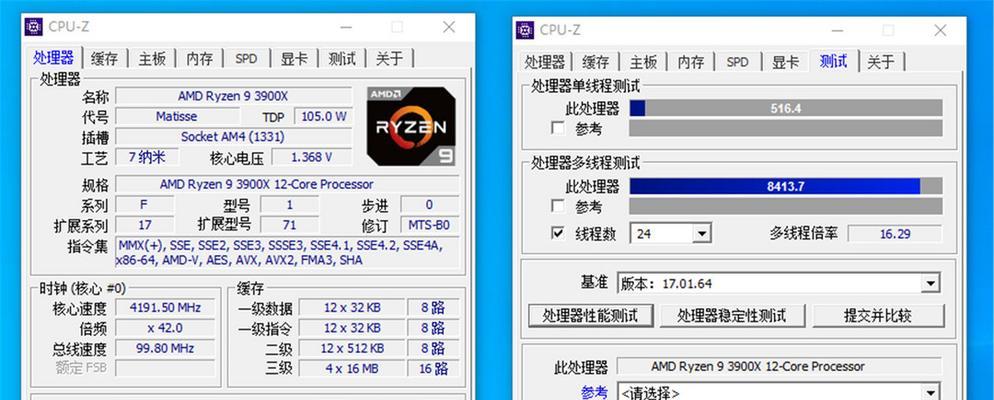Screen dimensions: 994x400
Task: Click the empty 额定 FSB field
Action: click(x=165, y=368)
